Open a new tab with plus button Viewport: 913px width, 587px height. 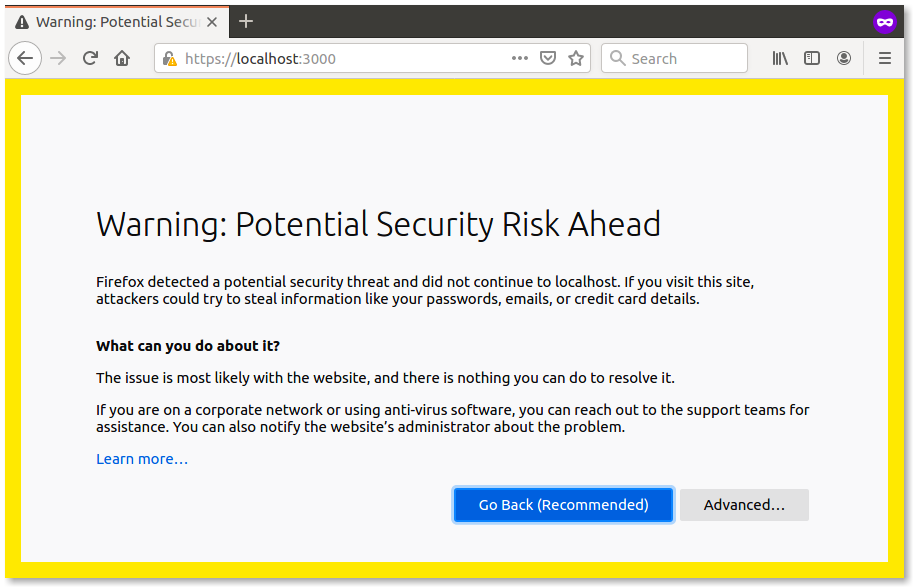tap(246, 21)
